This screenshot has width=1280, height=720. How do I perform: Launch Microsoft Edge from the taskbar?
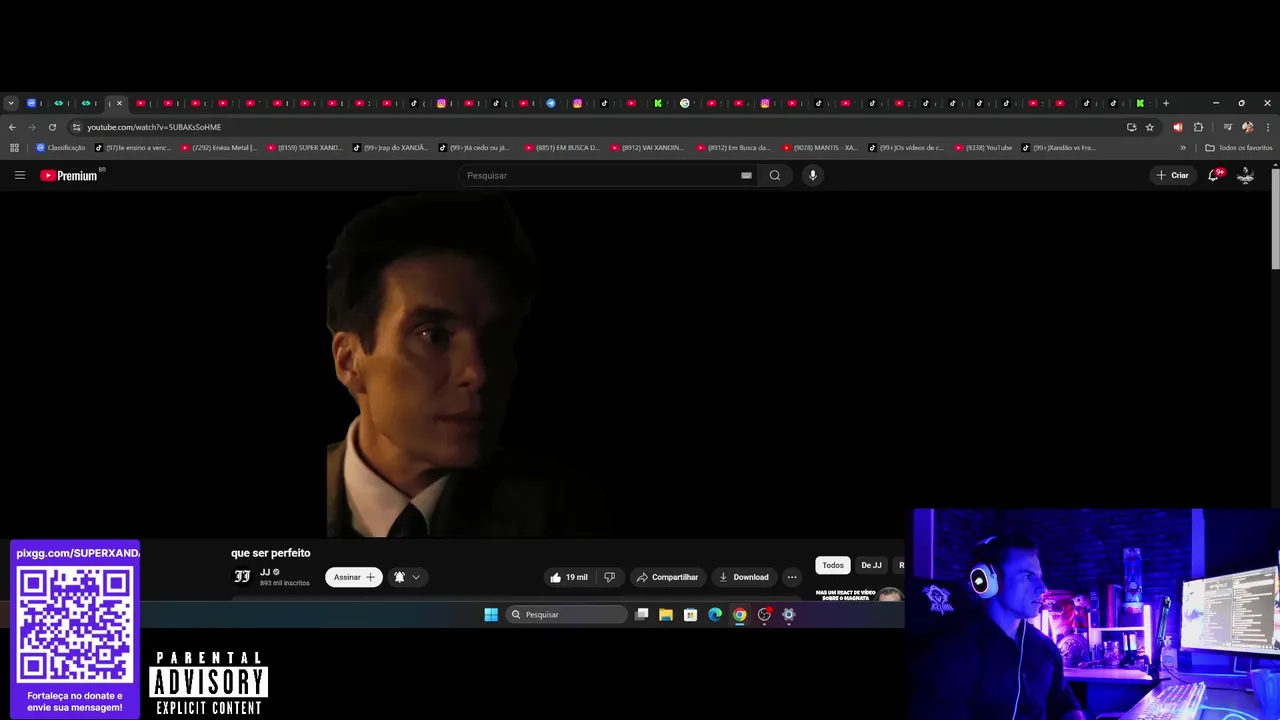[x=715, y=614]
